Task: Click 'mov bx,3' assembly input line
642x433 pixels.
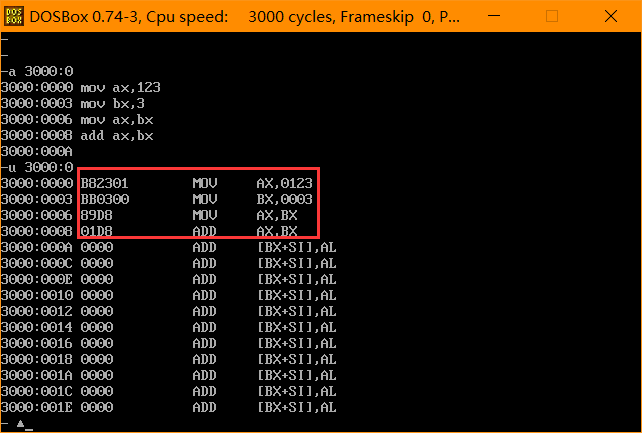Action: (113, 103)
